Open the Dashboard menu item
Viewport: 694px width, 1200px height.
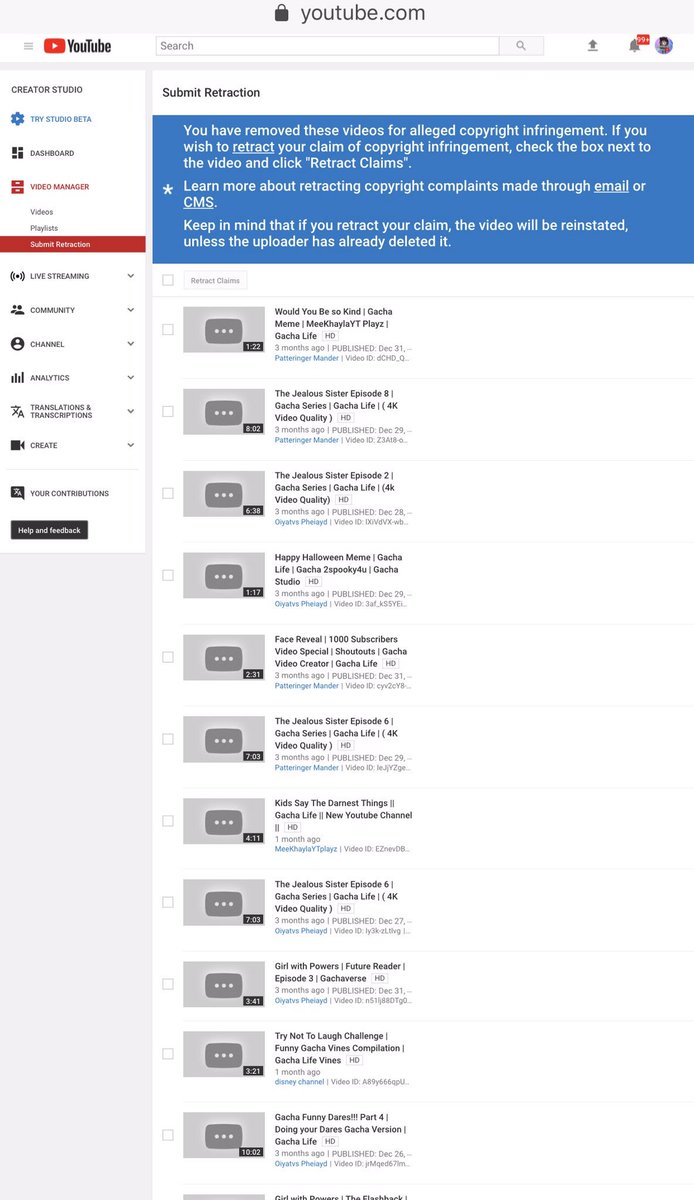[52, 153]
